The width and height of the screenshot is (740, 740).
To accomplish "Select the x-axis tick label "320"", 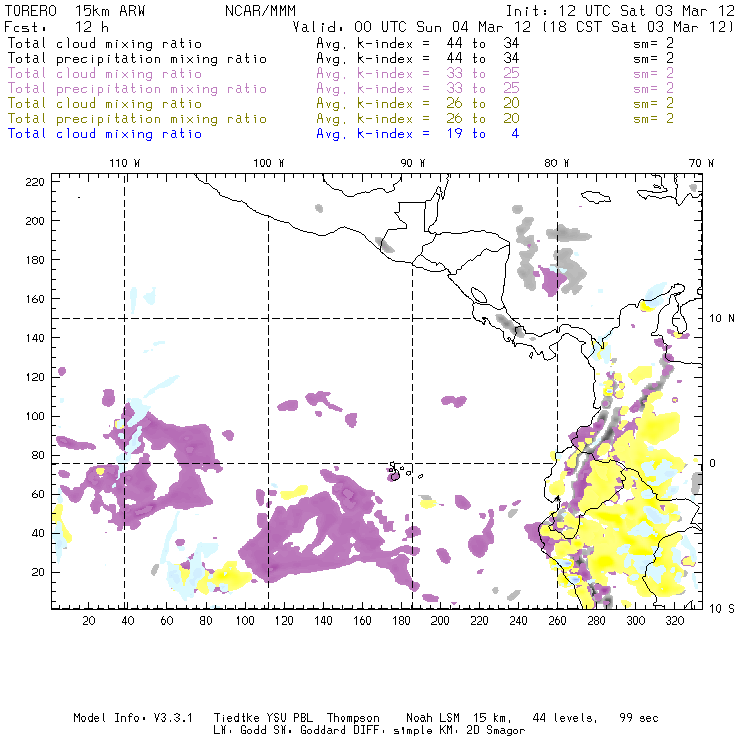I will 674,621.
